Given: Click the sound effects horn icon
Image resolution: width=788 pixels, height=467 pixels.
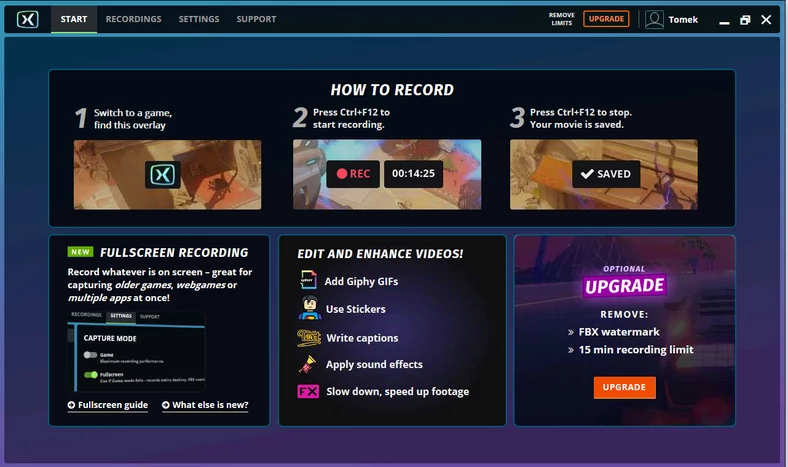Looking at the screenshot, I should pos(308,364).
